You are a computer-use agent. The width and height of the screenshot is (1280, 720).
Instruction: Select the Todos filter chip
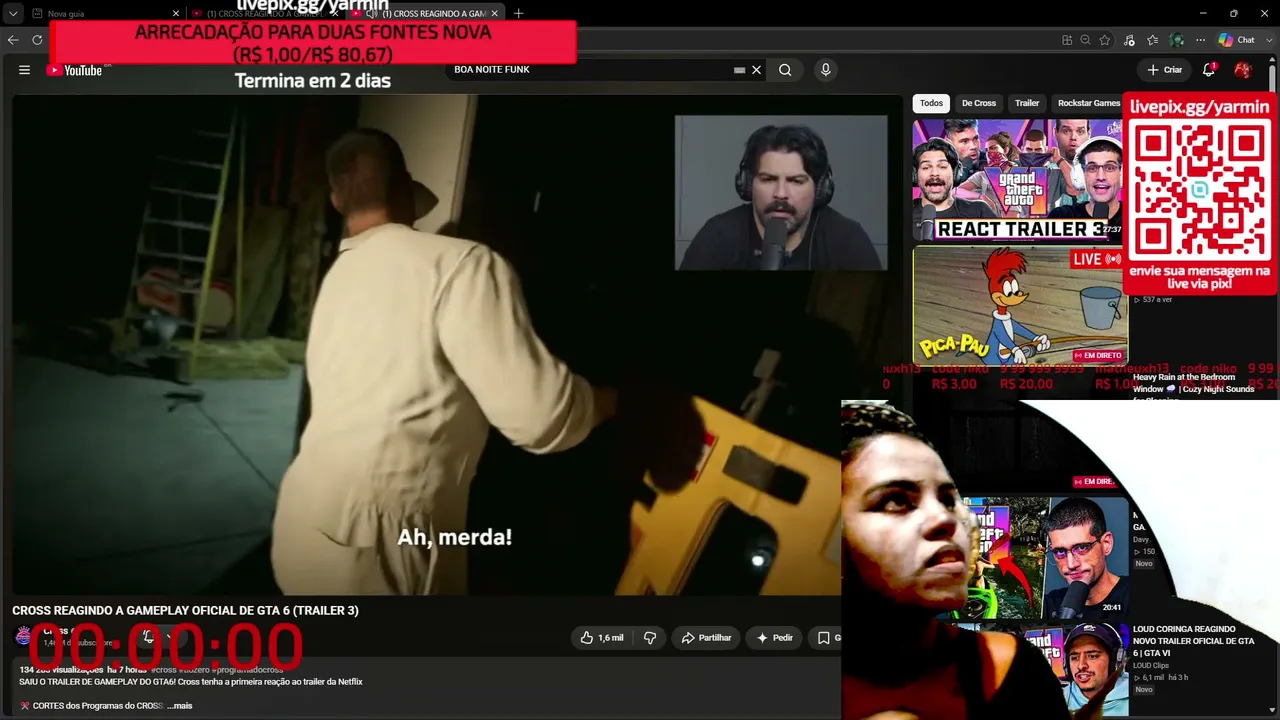(931, 103)
